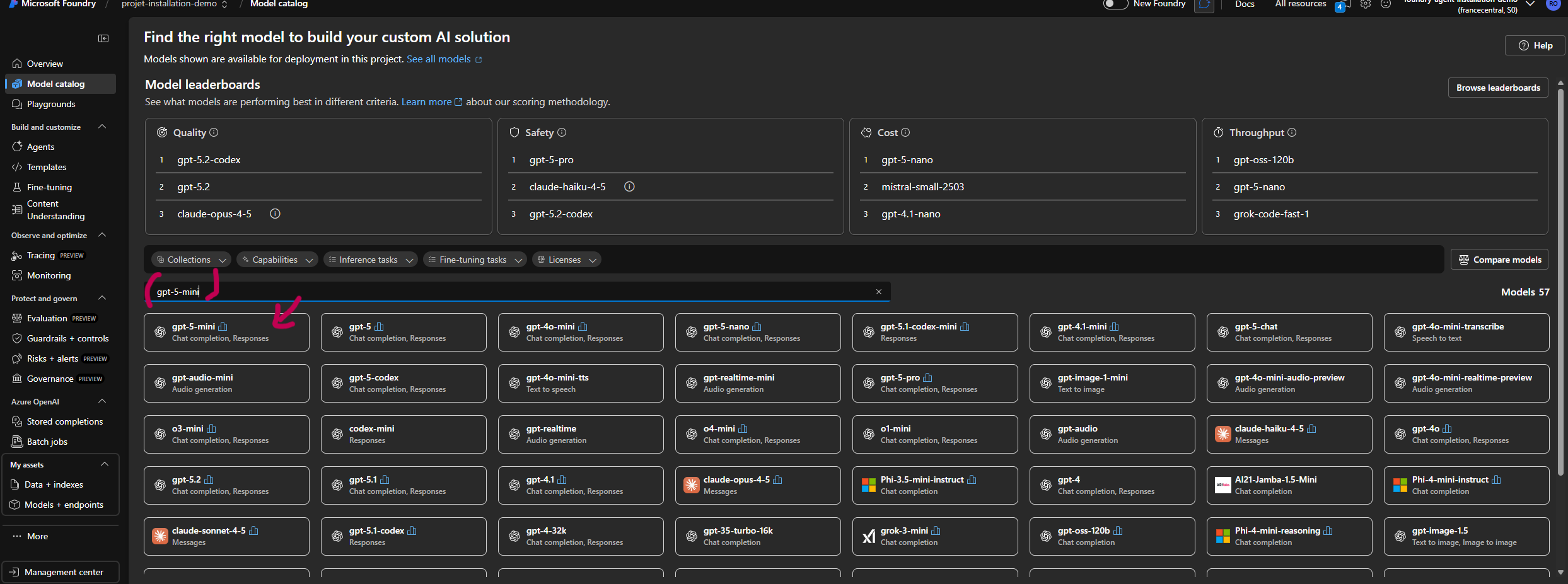Open the Phi-3.5-mini-instruct model card
1568x584 pixels.
pos(935,485)
